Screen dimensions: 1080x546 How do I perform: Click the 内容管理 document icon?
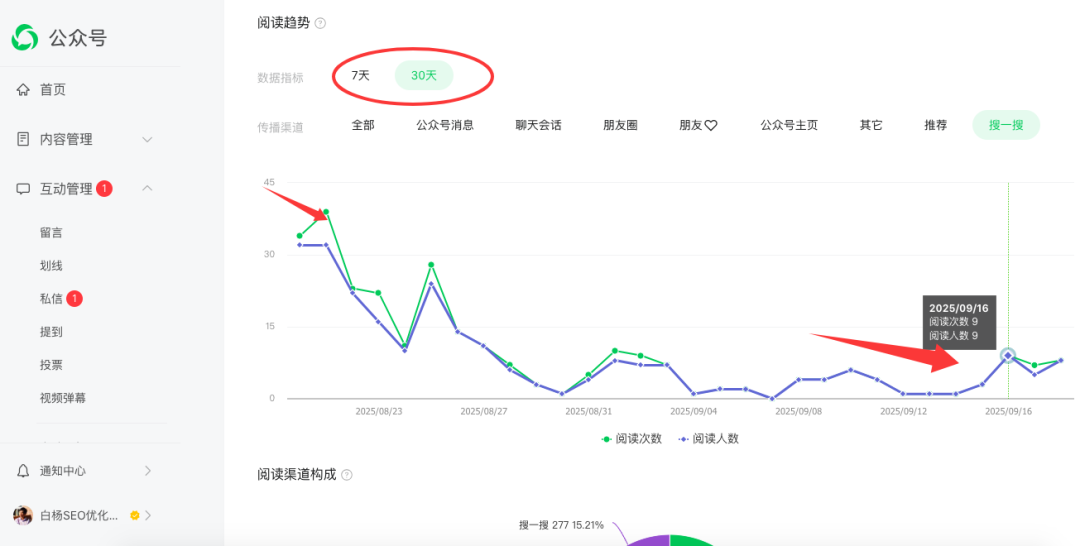(x=23, y=139)
